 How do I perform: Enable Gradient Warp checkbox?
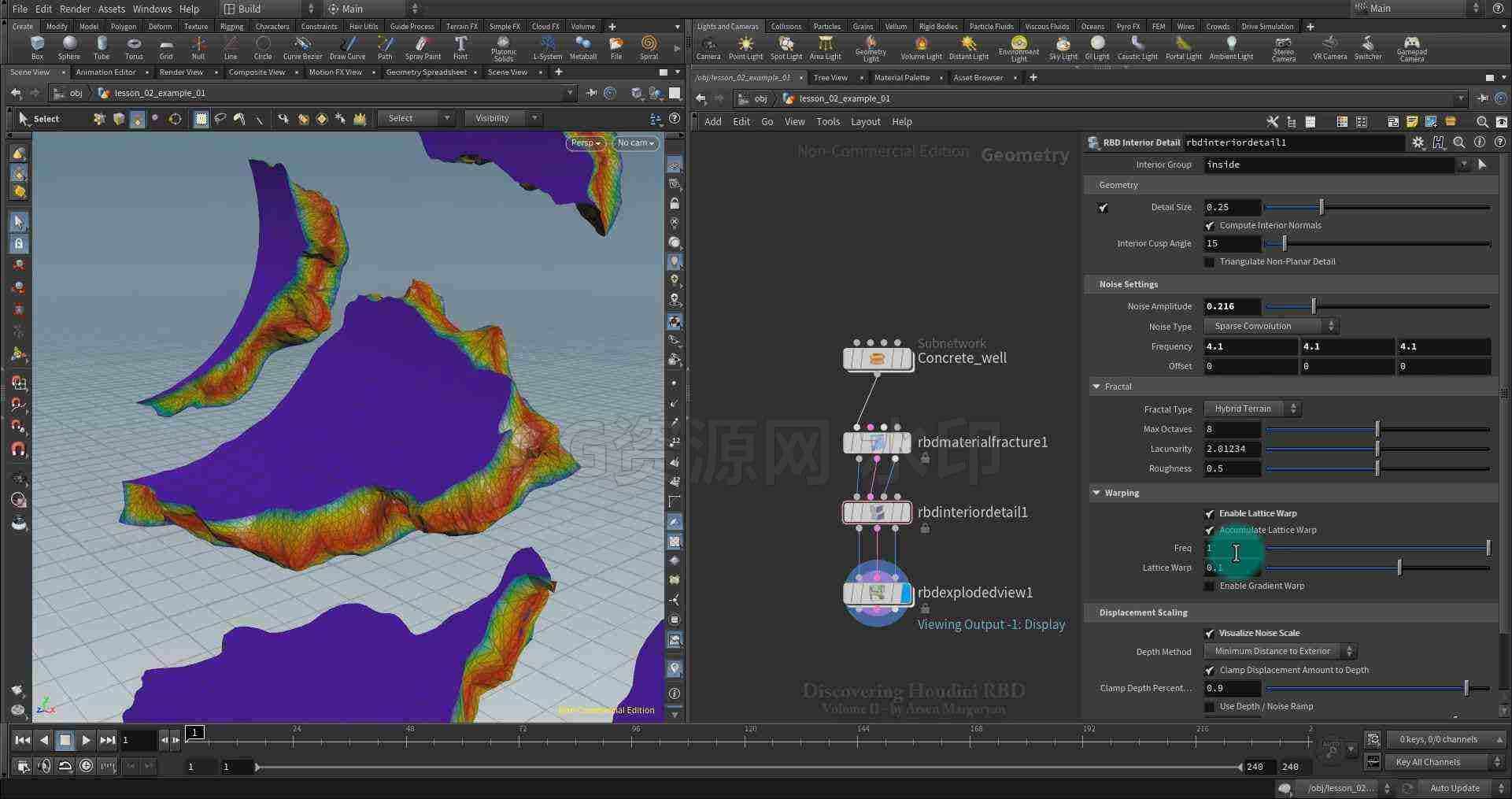pos(1210,586)
